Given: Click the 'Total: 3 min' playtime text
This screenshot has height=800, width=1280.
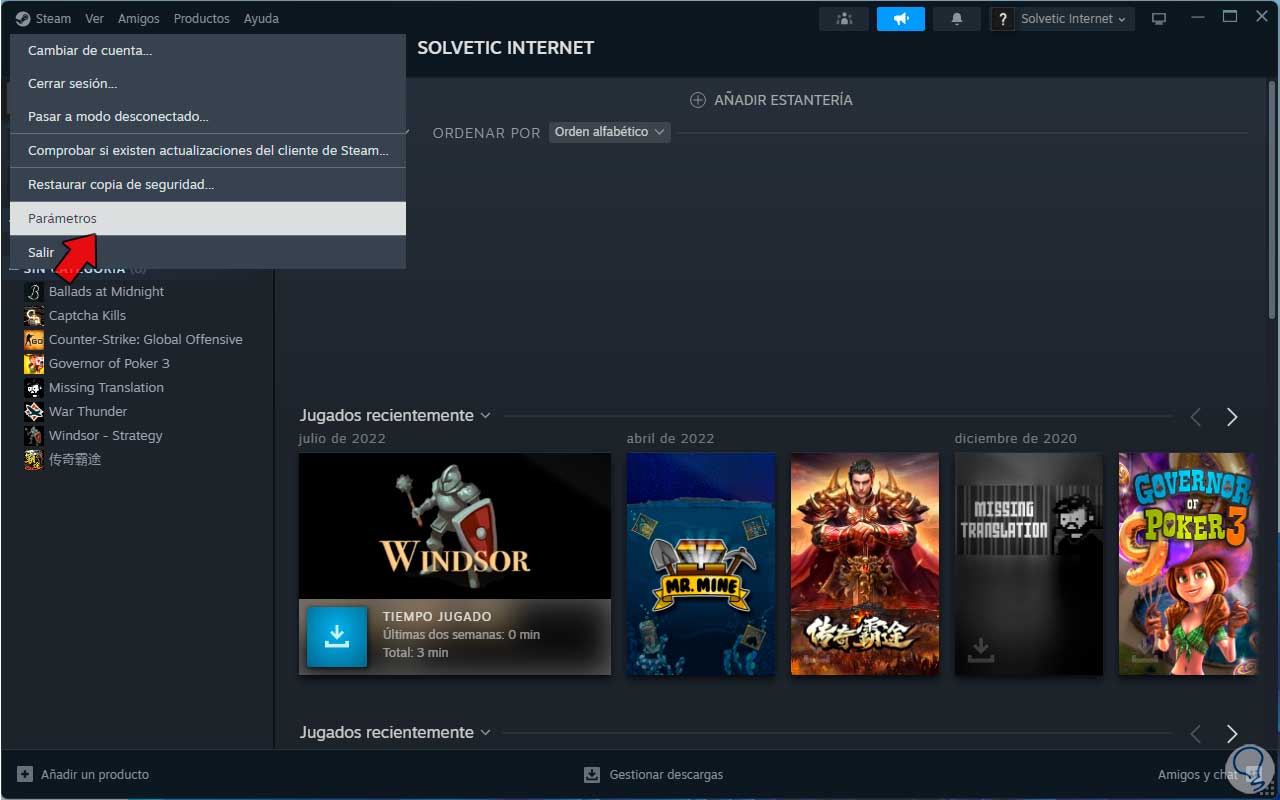Looking at the screenshot, I should (x=416, y=653).
